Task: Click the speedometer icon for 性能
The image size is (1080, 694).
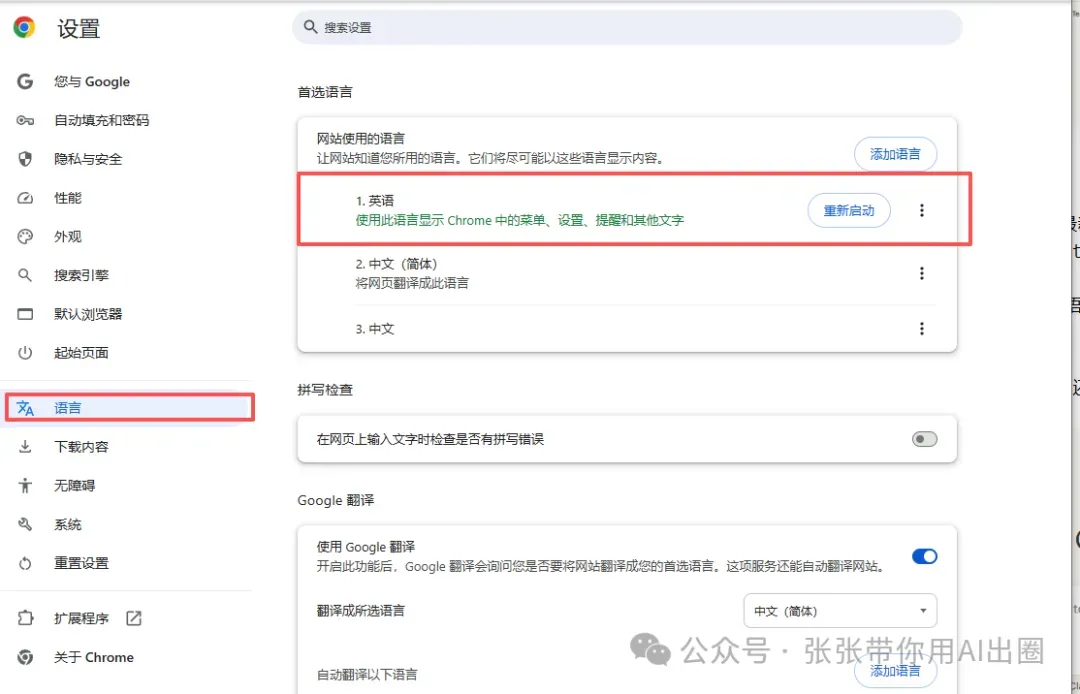Action: 26,198
